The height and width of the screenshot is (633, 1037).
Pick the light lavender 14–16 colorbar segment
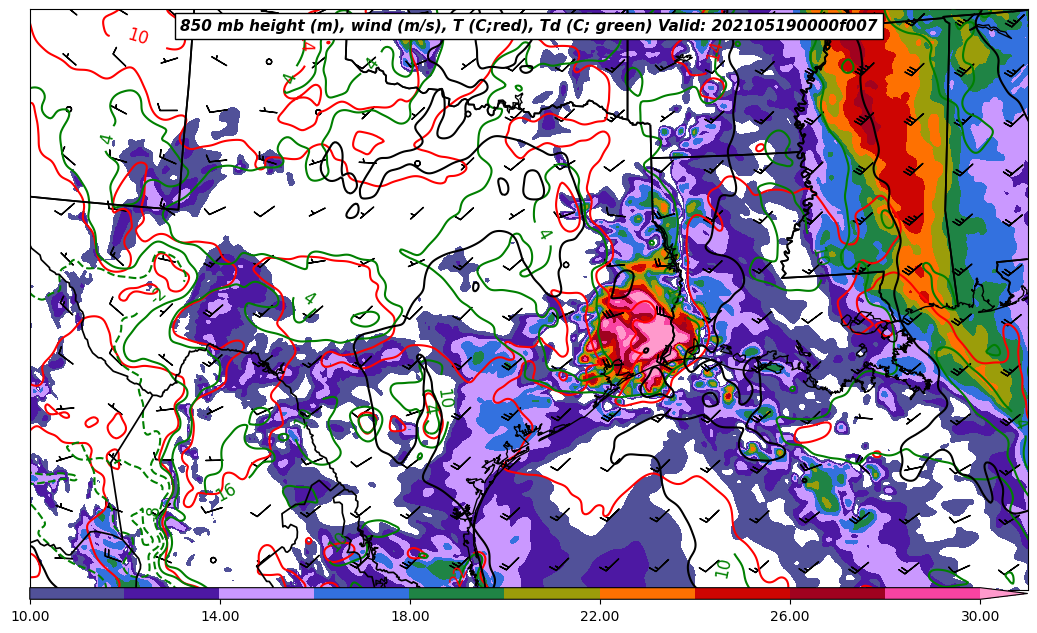click(x=266, y=593)
